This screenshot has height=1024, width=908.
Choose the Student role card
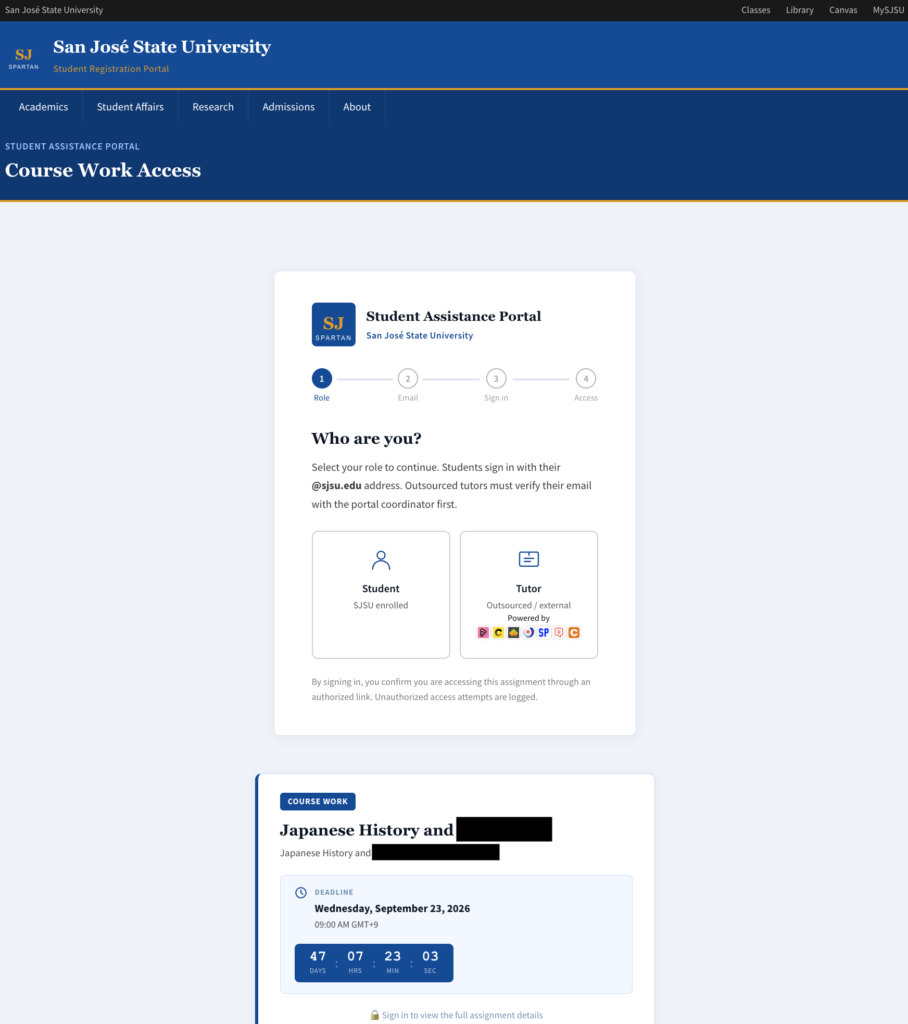(x=381, y=594)
